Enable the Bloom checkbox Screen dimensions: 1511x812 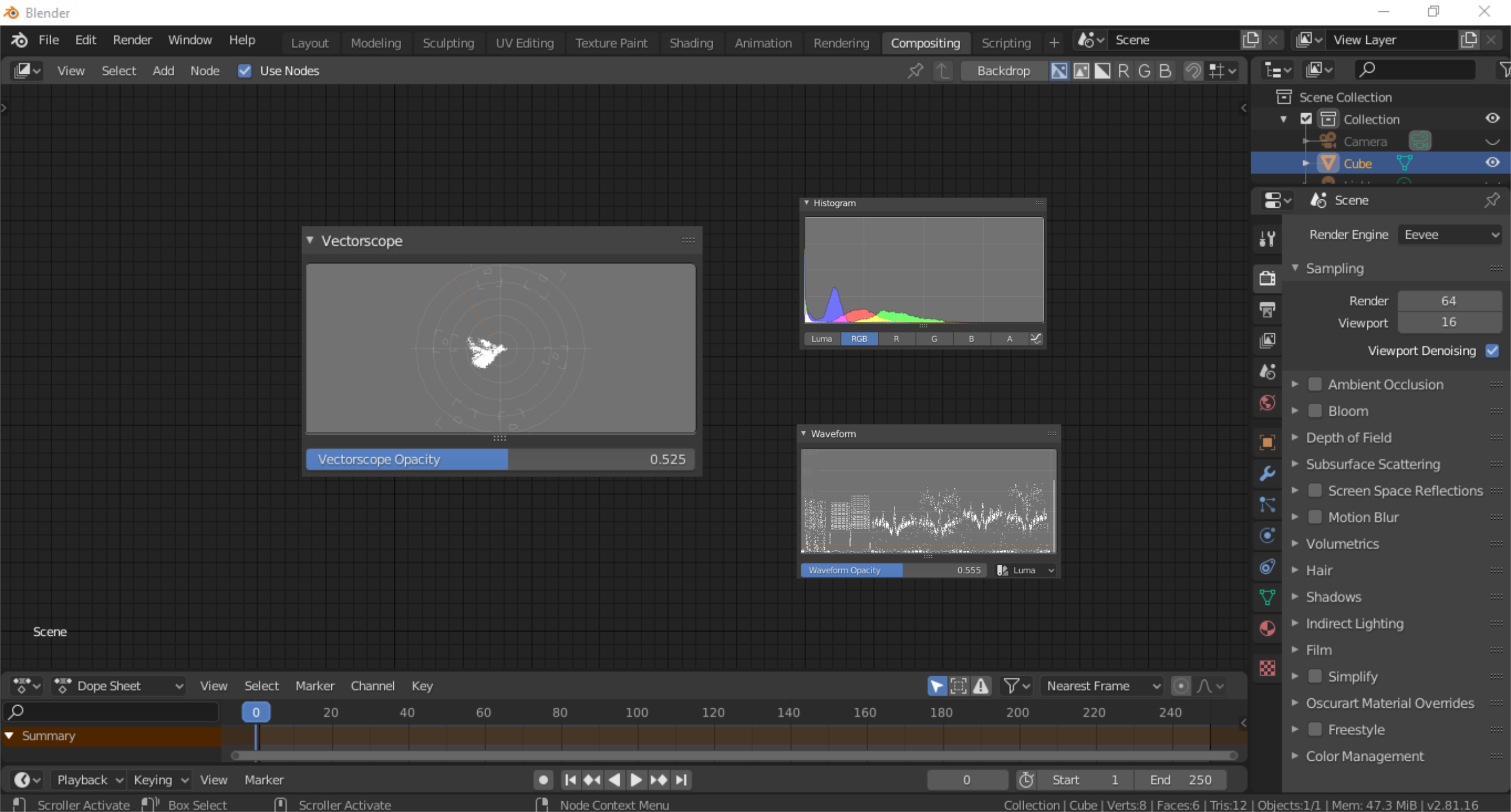1315,411
